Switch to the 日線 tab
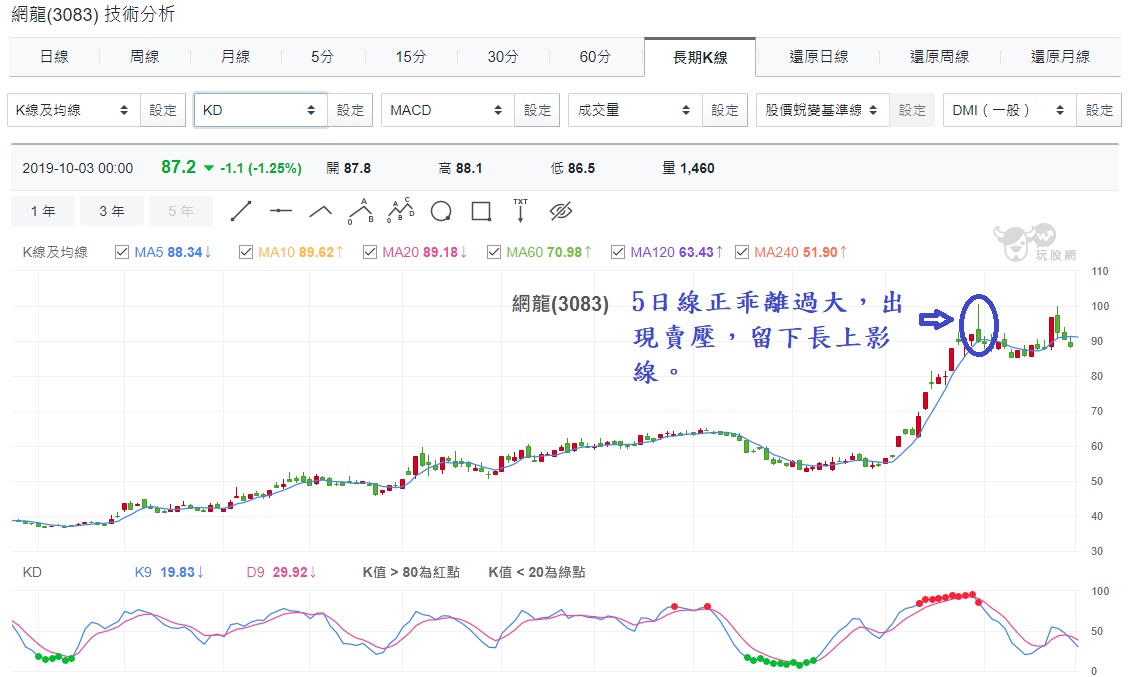Image resolution: width=1131 pixels, height=677 pixels. tap(54, 57)
